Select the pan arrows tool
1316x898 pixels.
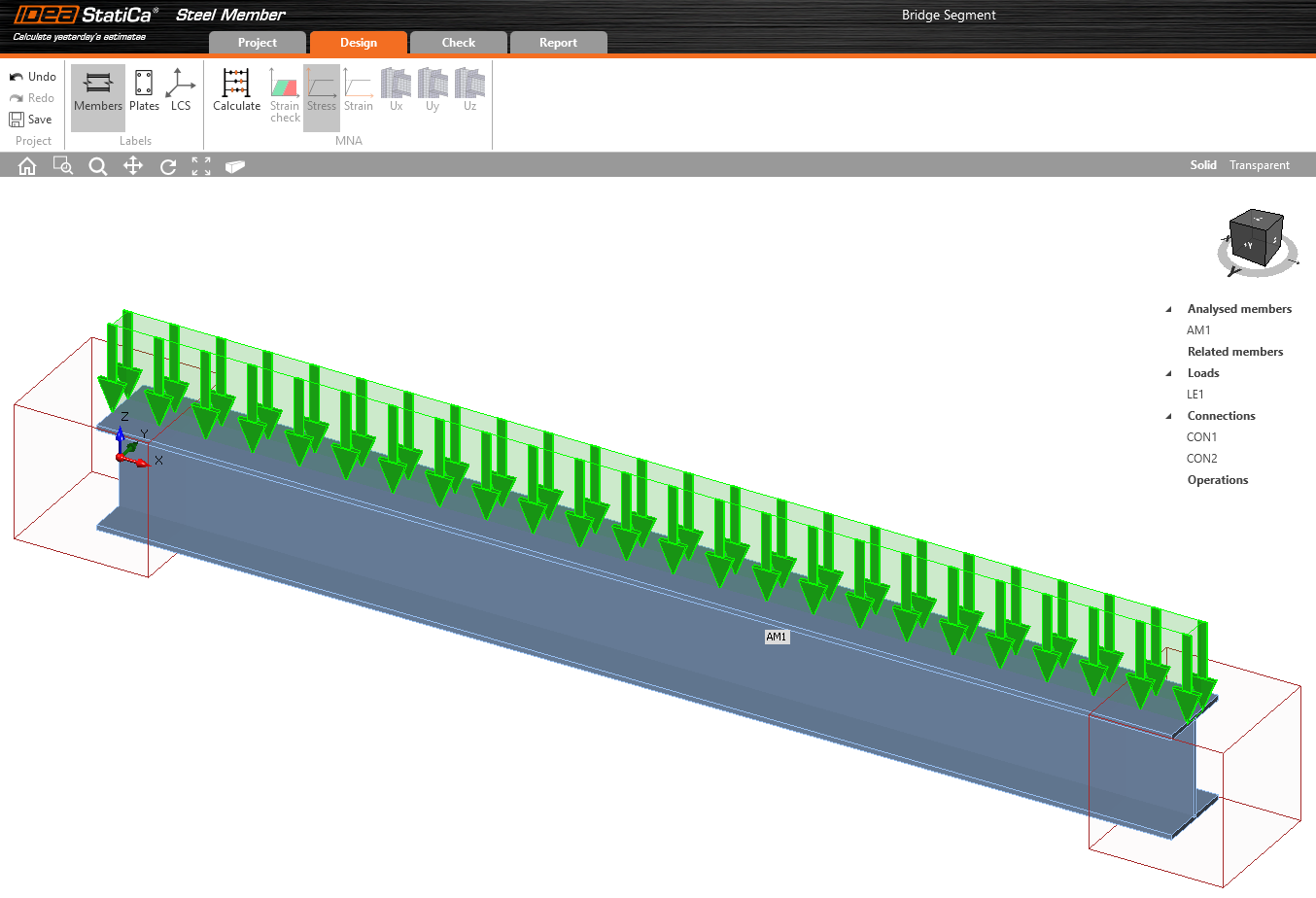[133, 166]
